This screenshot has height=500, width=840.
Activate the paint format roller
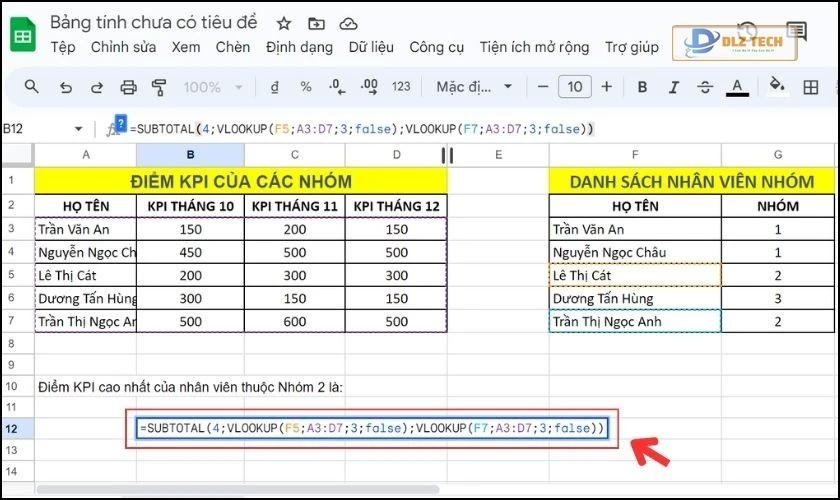159,87
